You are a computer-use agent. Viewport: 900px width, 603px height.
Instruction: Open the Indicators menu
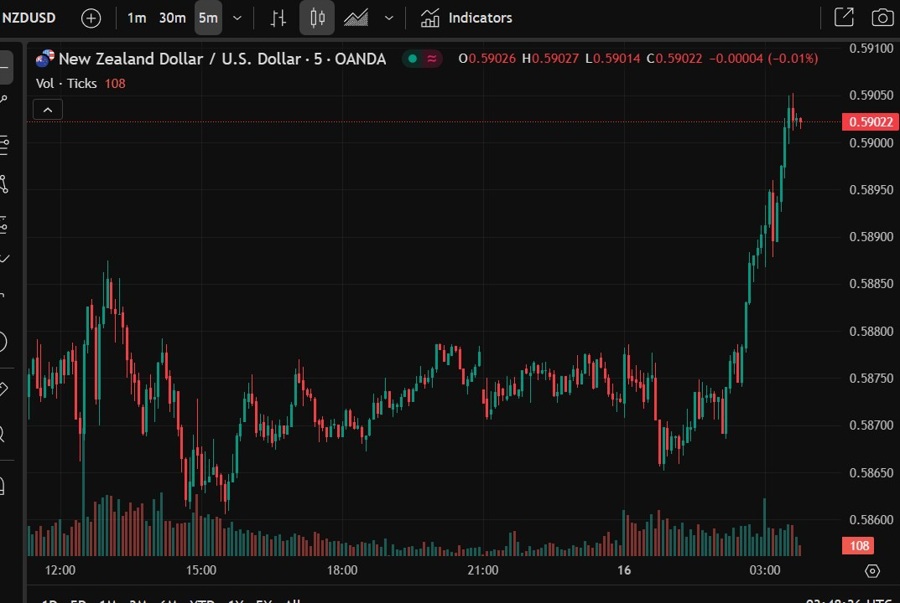(x=466, y=18)
